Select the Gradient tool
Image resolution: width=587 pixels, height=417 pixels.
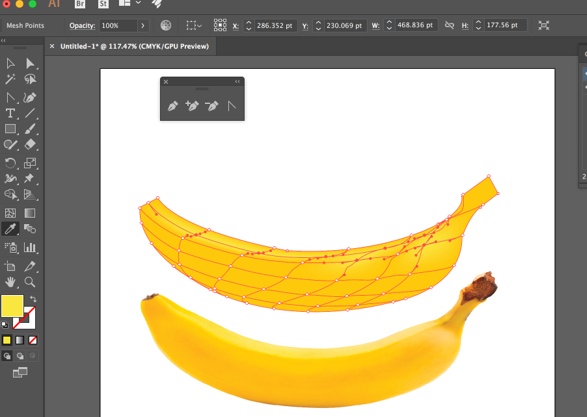point(30,213)
